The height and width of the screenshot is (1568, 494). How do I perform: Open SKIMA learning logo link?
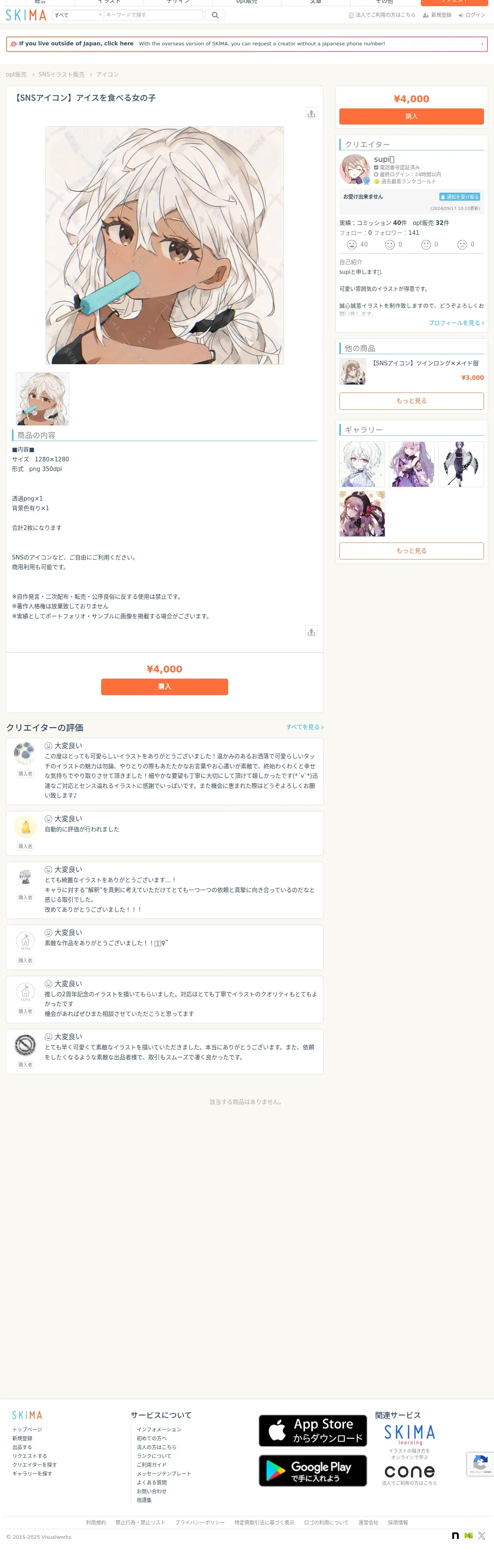coord(409,1435)
